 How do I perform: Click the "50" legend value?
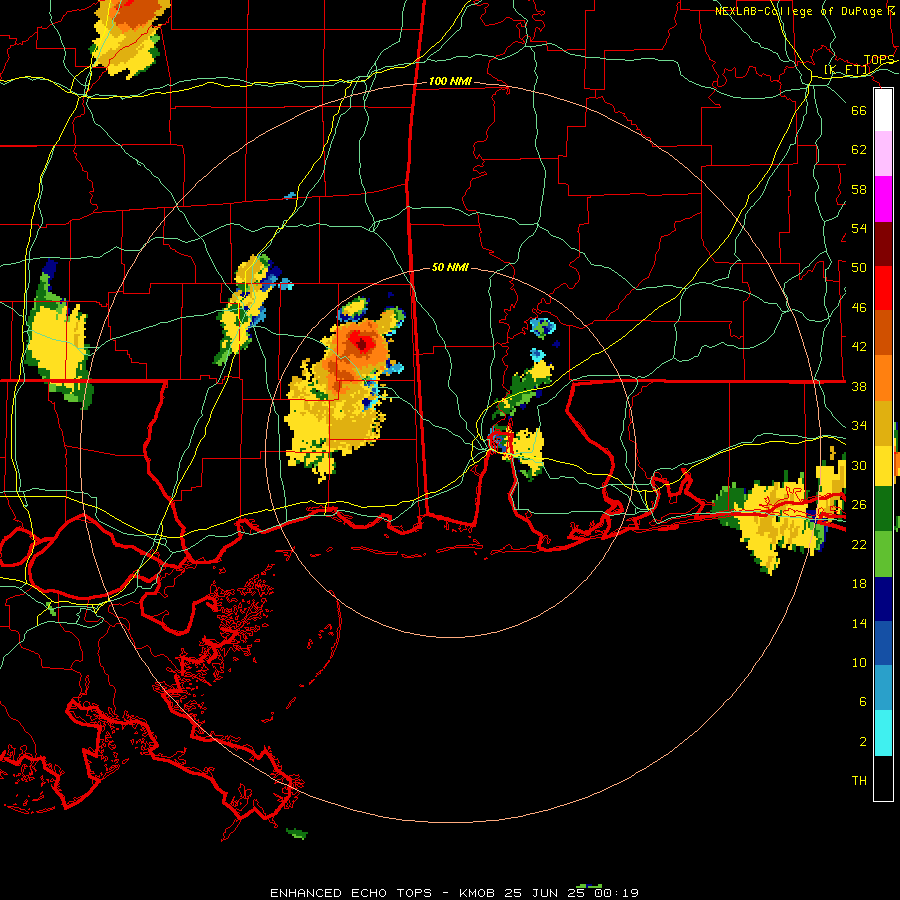pos(859,267)
